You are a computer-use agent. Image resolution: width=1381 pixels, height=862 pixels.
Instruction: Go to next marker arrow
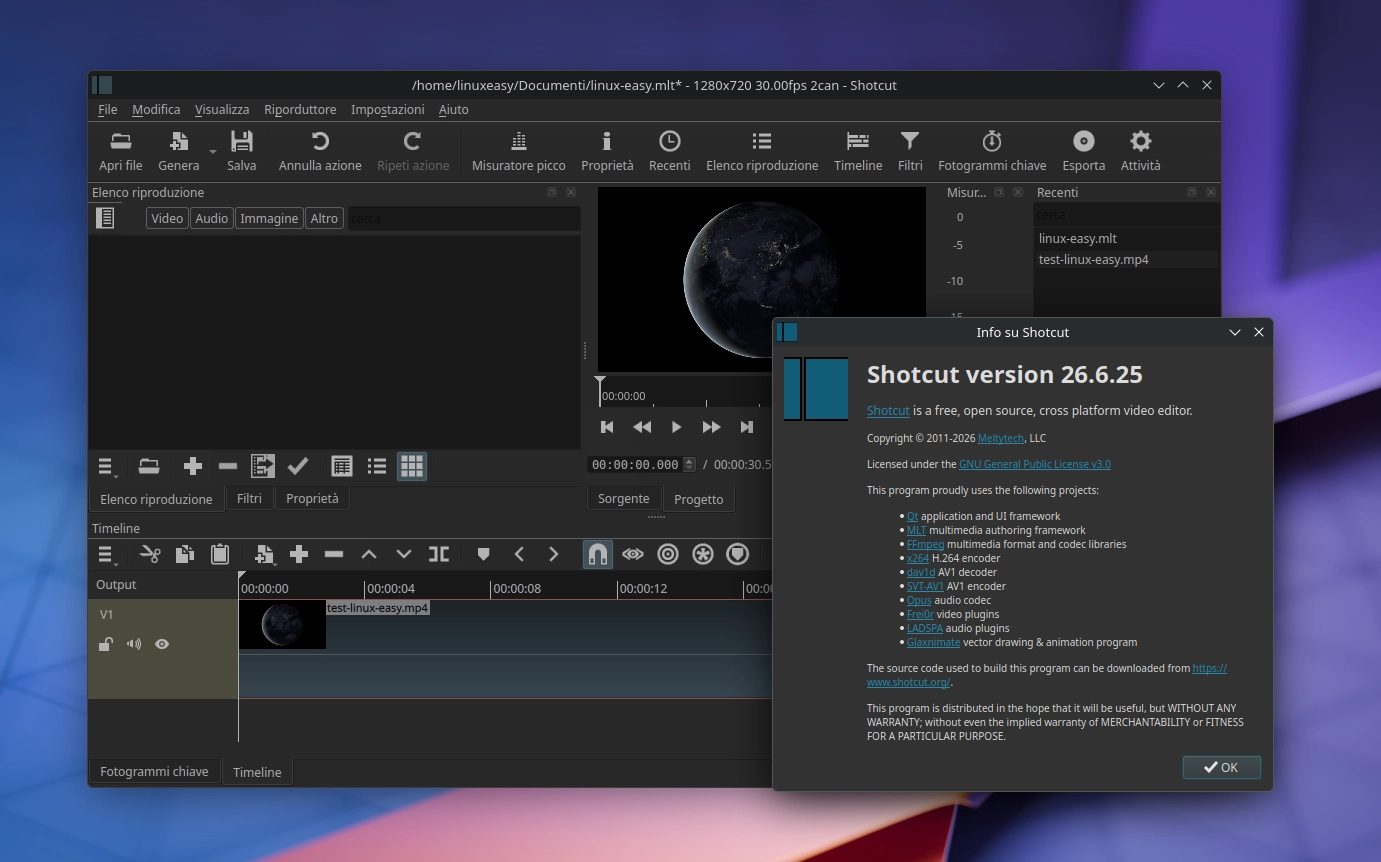[554, 554]
